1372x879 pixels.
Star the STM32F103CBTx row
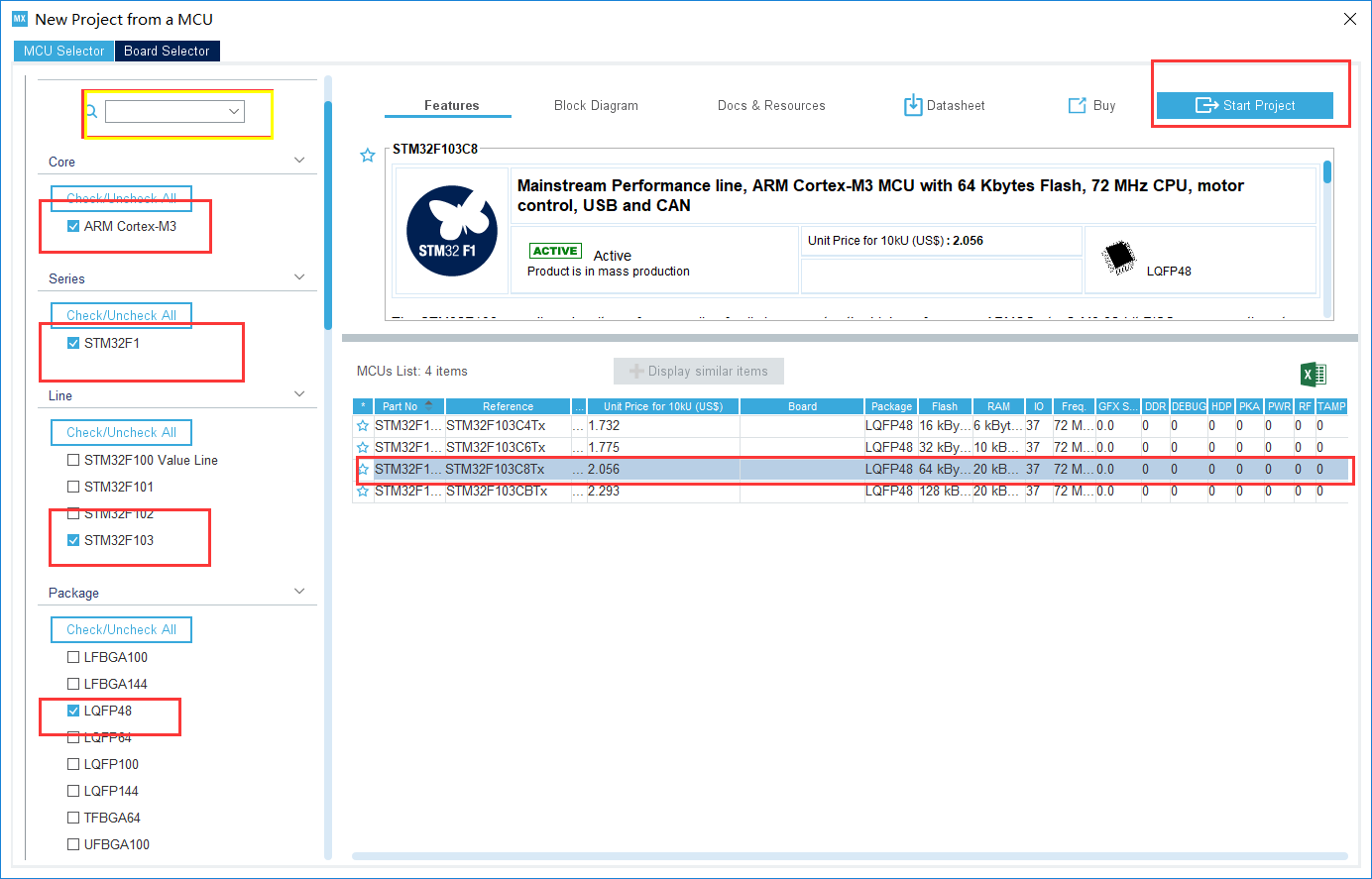363,492
